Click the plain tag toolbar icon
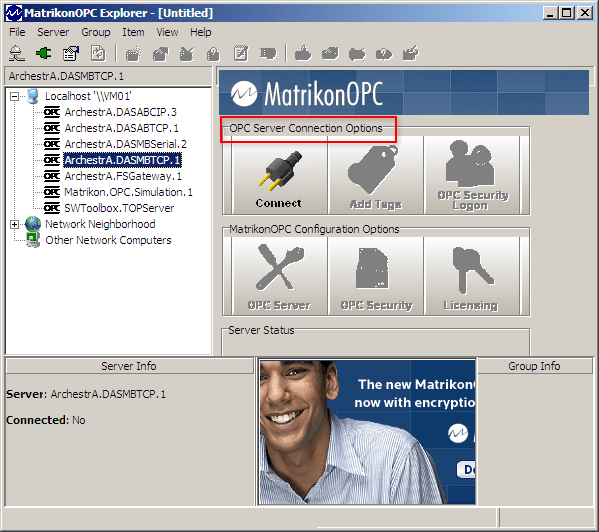 330,53
